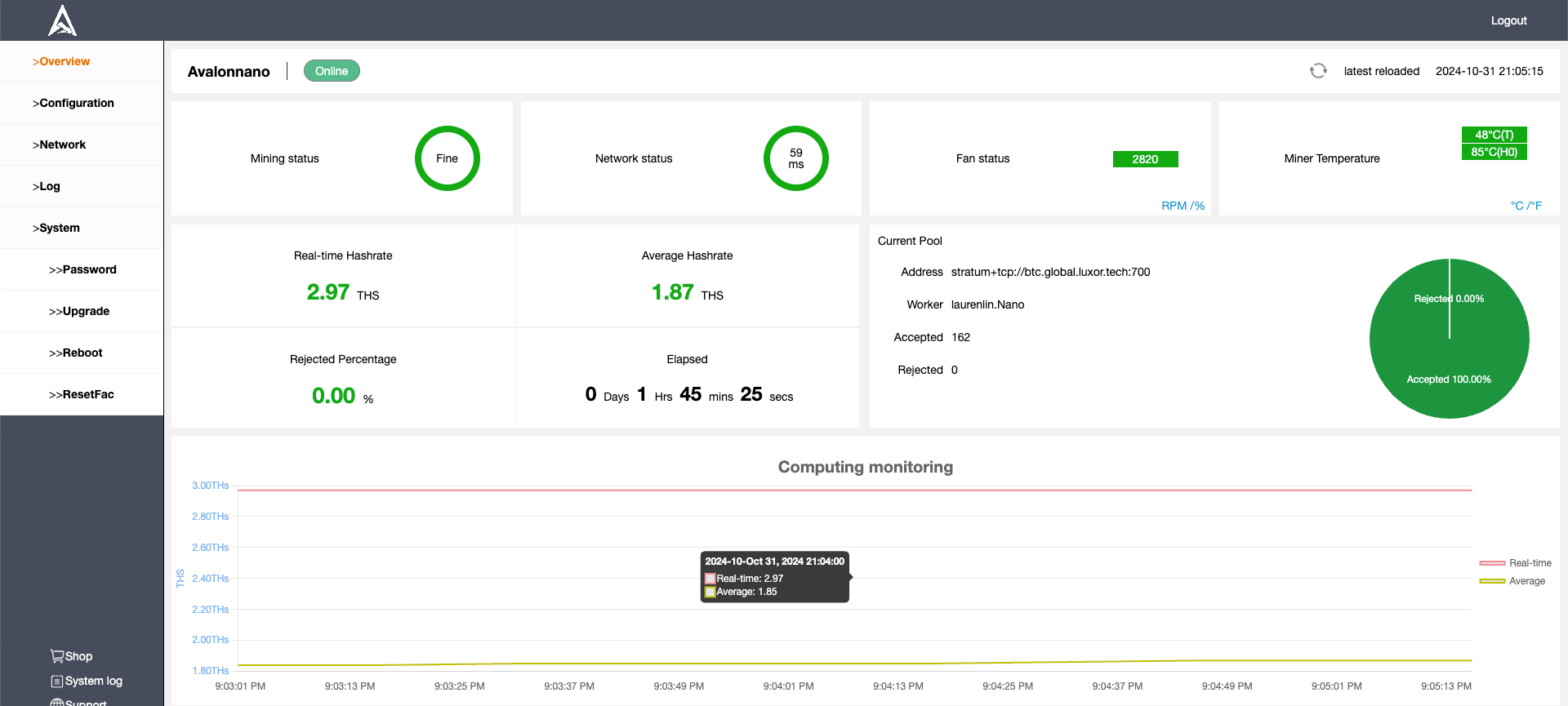1568x706 pixels.
Task: Click the 48°C(T) temperature badge
Action: 1494,135
